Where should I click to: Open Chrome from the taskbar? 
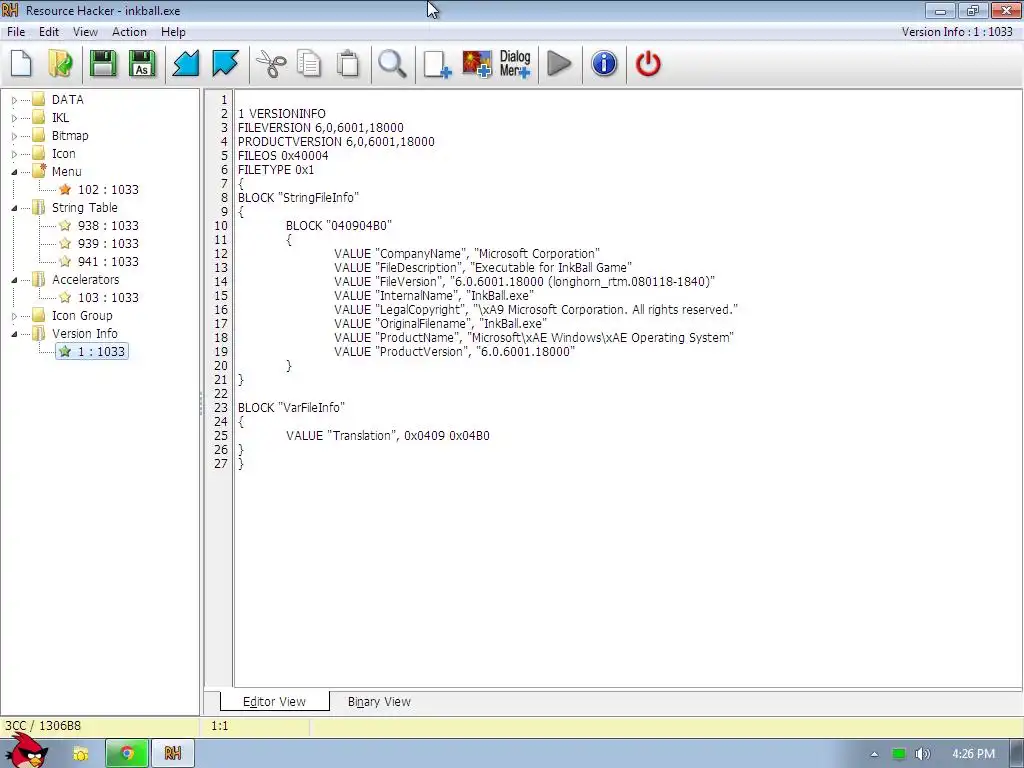[127, 753]
